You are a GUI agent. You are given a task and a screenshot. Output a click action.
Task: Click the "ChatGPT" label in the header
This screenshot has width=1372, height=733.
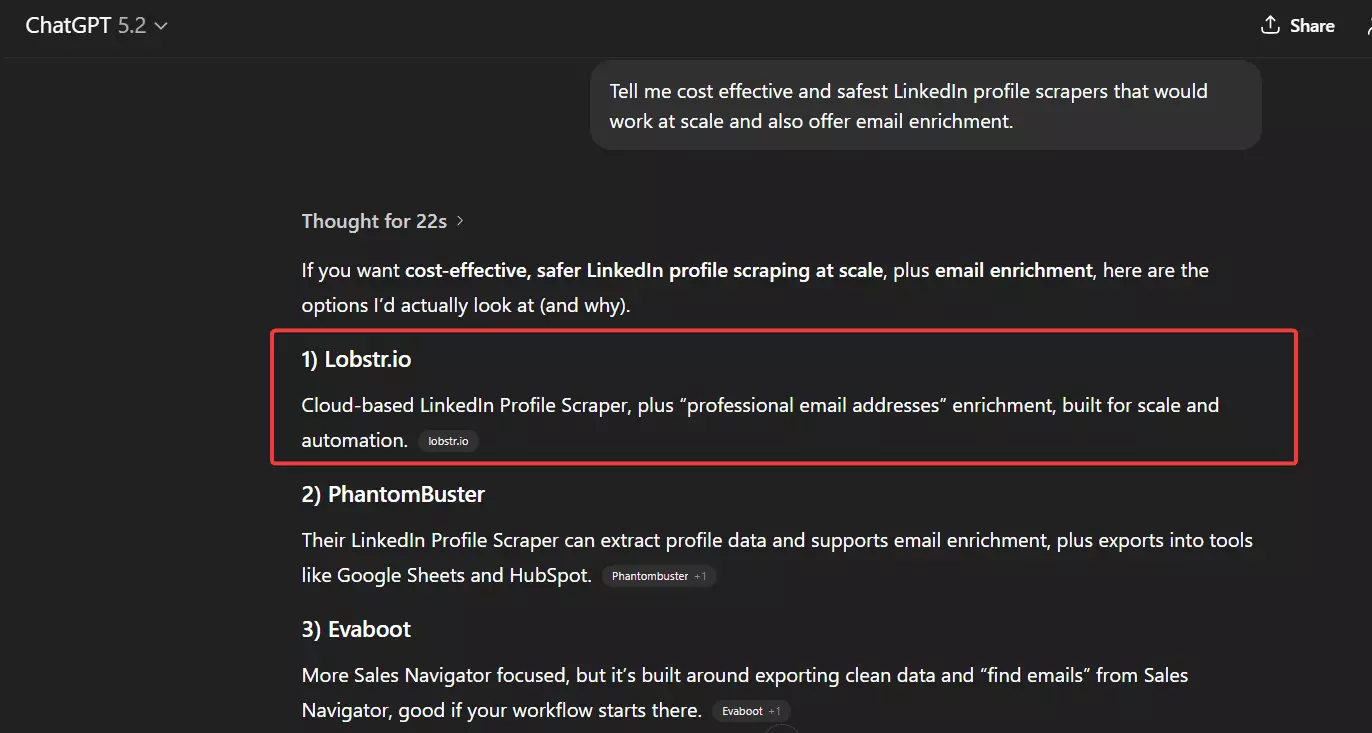68,24
